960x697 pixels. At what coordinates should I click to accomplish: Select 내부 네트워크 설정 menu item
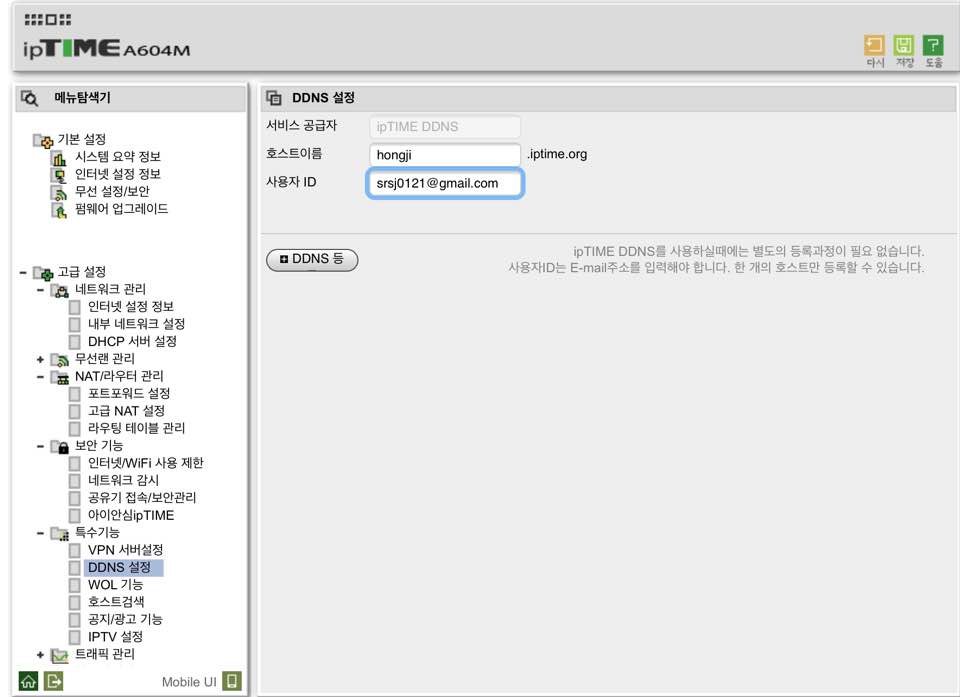point(136,324)
